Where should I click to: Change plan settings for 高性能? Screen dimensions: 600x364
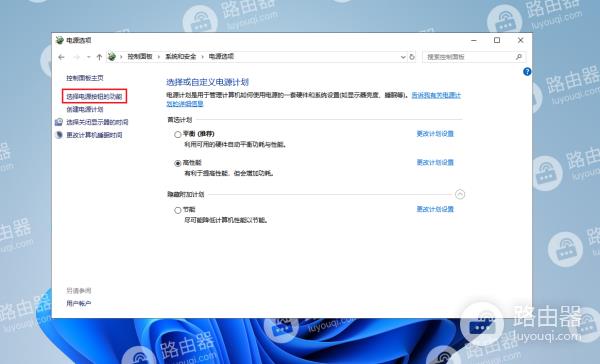(435, 163)
